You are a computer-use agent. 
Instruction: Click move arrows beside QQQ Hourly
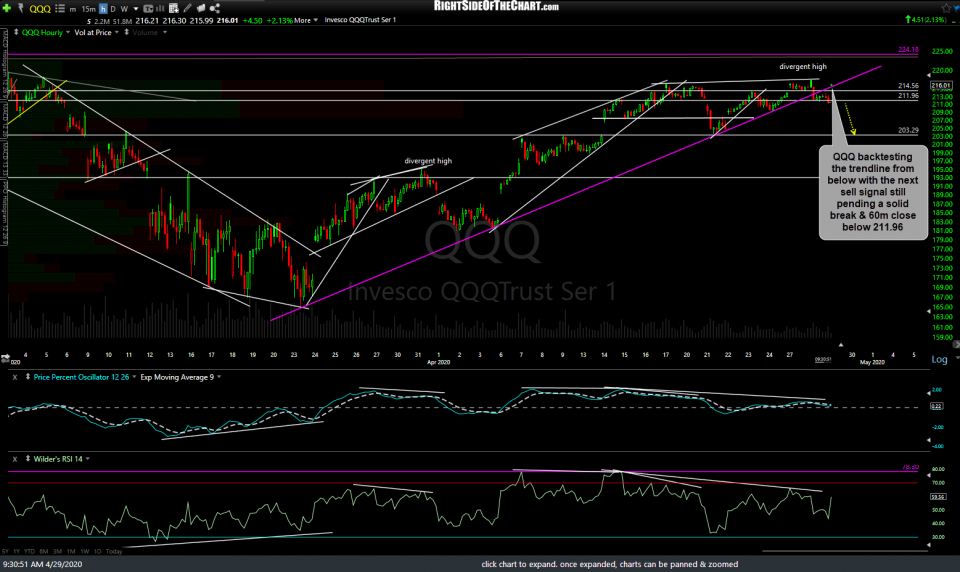(x=16, y=32)
